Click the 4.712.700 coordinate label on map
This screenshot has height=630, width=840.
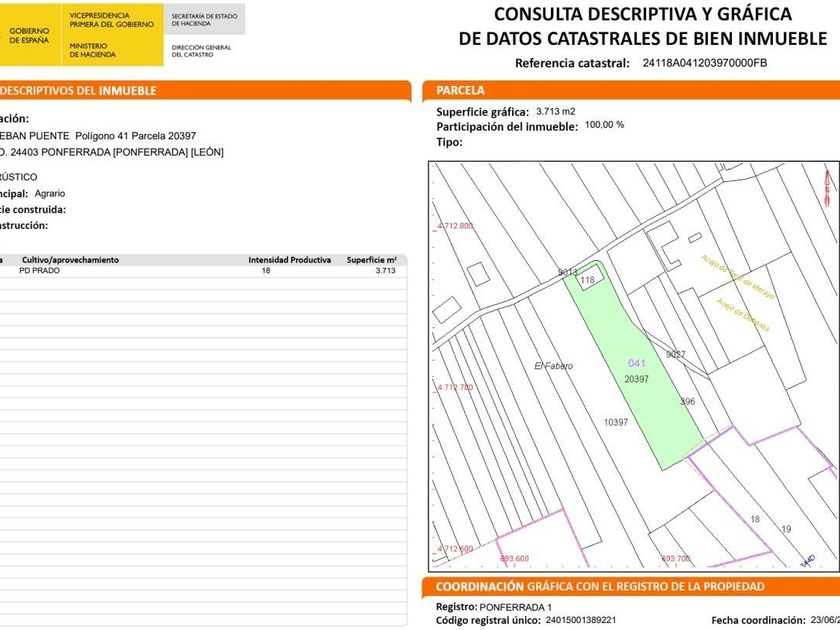(x=455, y=387)
